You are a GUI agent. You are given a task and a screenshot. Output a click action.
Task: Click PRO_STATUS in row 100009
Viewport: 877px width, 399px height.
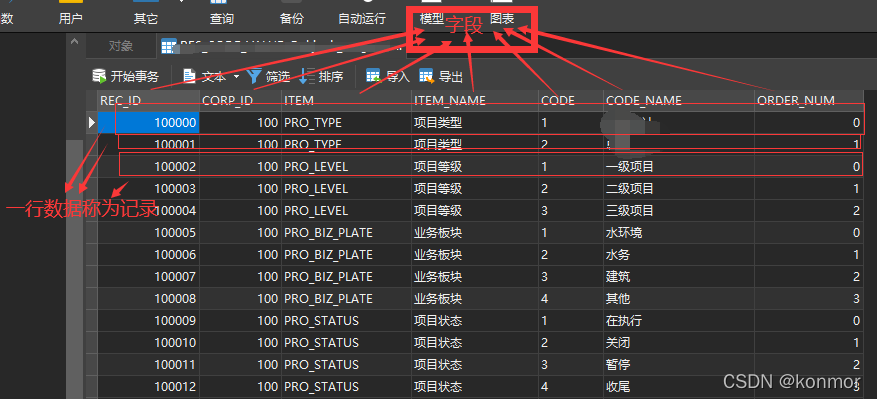[322, 321]
